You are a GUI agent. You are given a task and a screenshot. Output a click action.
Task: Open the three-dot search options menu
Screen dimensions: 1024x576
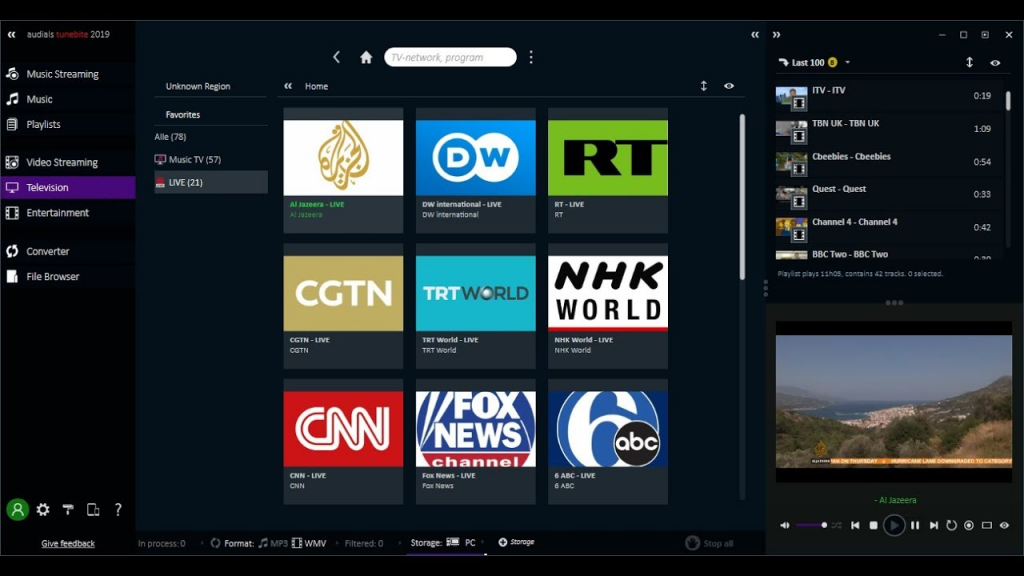[x=531, y=57]
